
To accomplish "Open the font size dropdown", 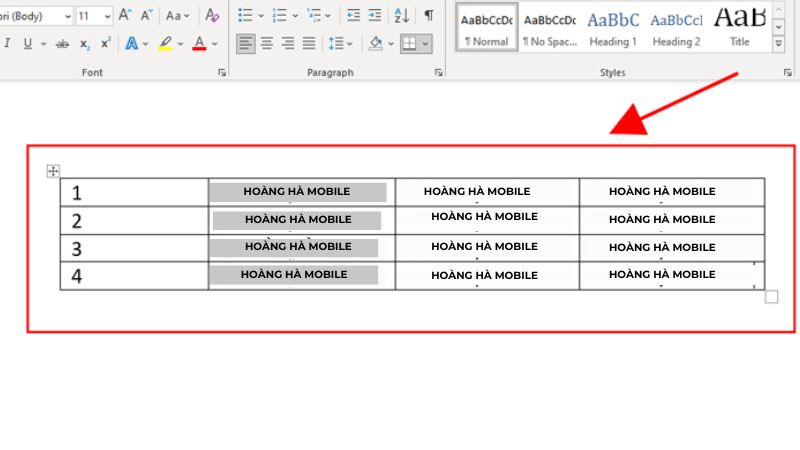I will [x=107, y=16].
